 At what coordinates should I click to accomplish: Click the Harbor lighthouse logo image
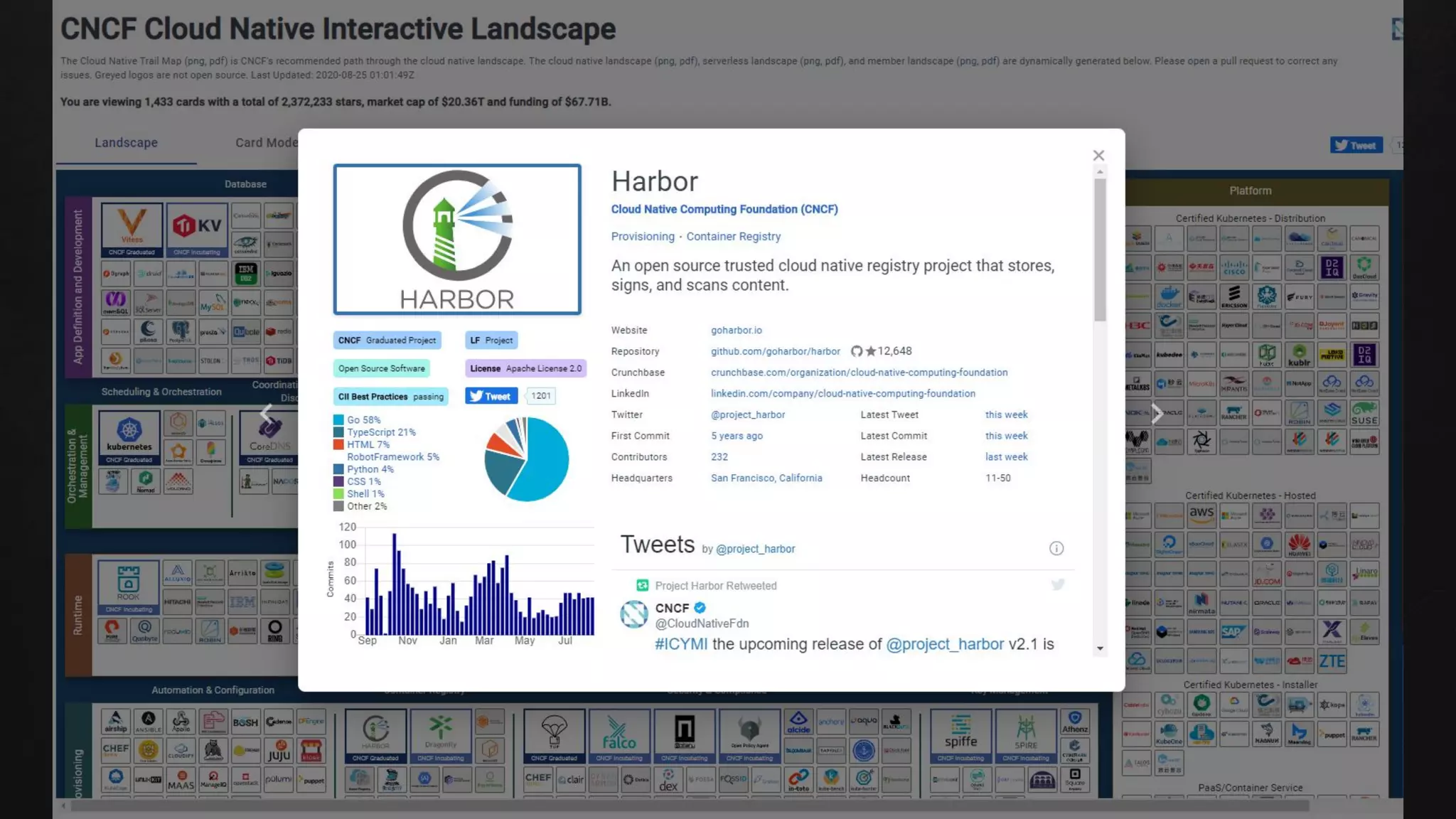(x=456, y=239)
